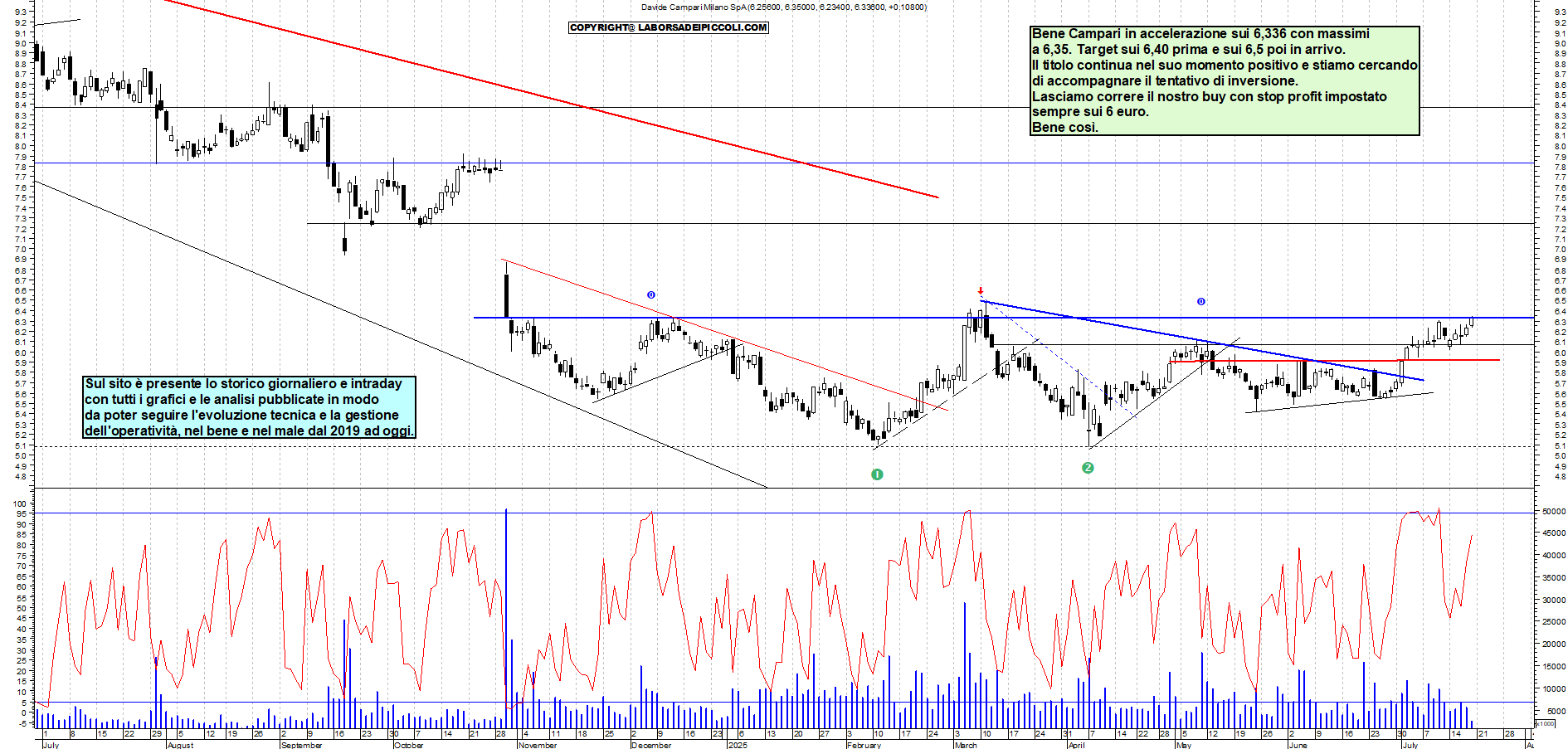Select the red down arrow at the March peak
This screenshot has width=1568, height=749.
coord(981,291)
